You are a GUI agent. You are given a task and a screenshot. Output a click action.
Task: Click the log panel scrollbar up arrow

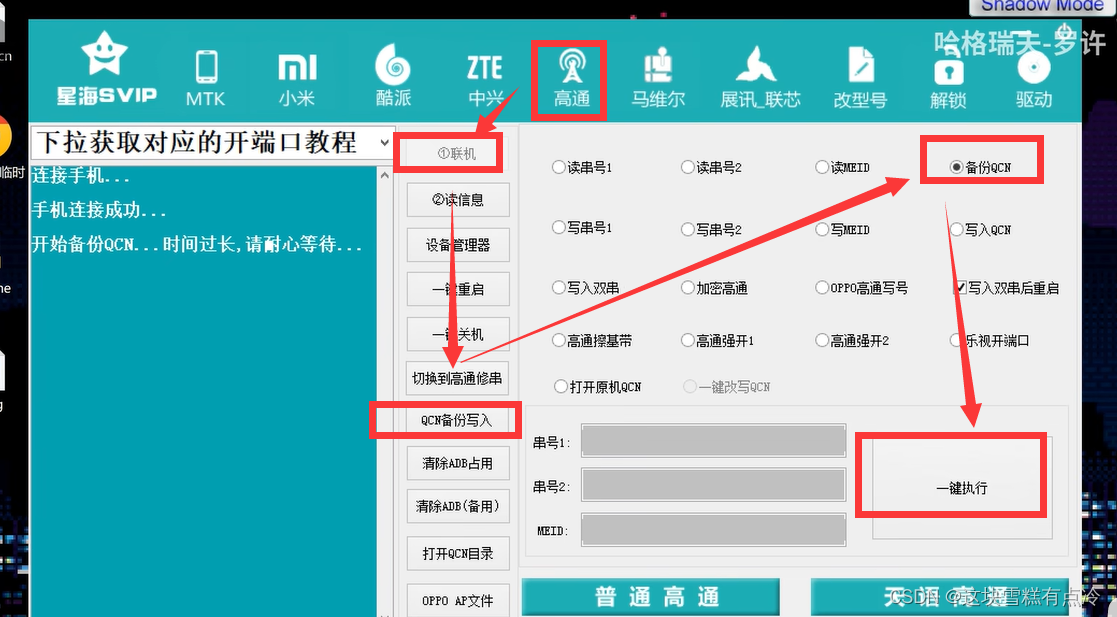[385, 175]
